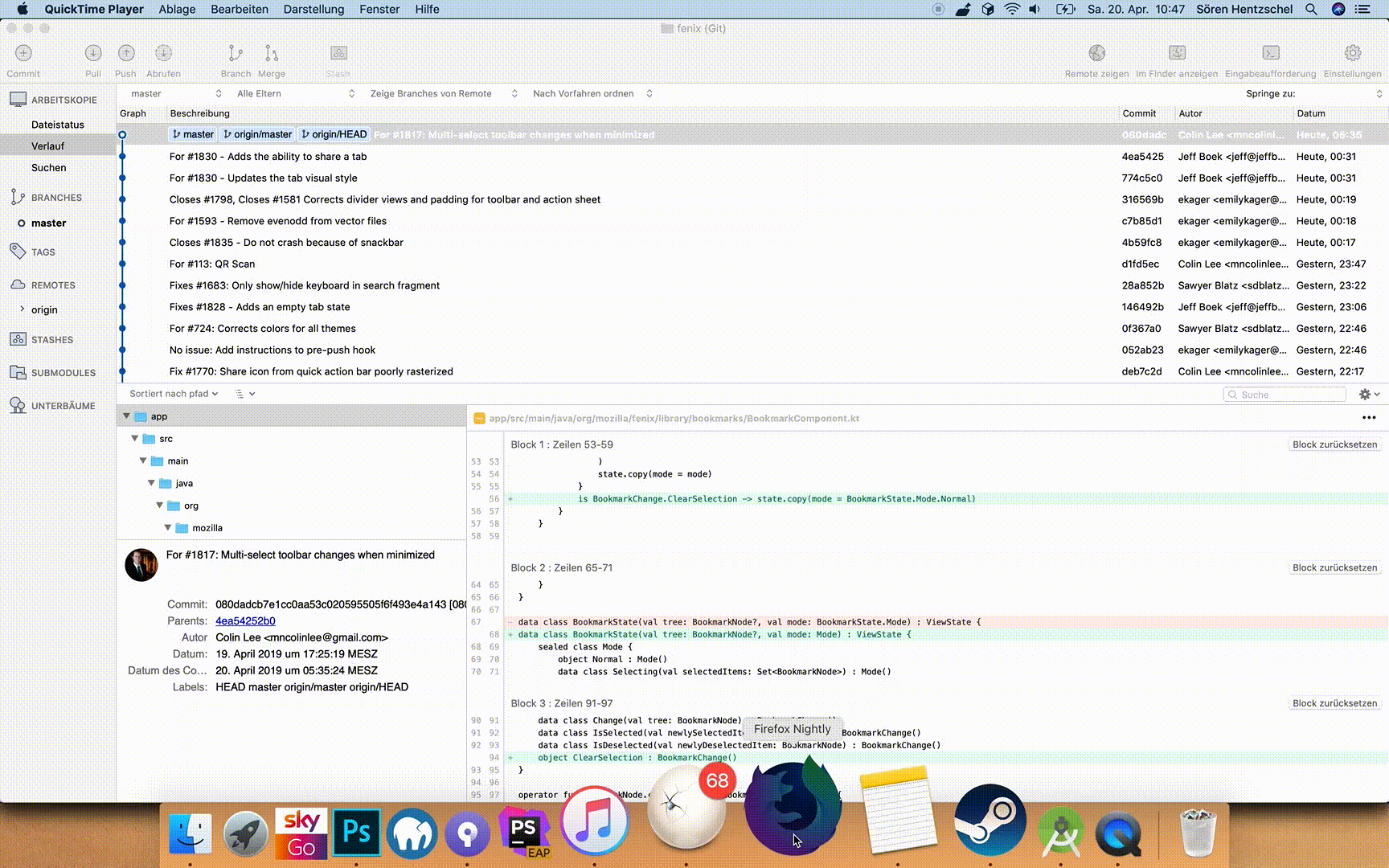Collapse the app folder in file tree

click(126, 416)
